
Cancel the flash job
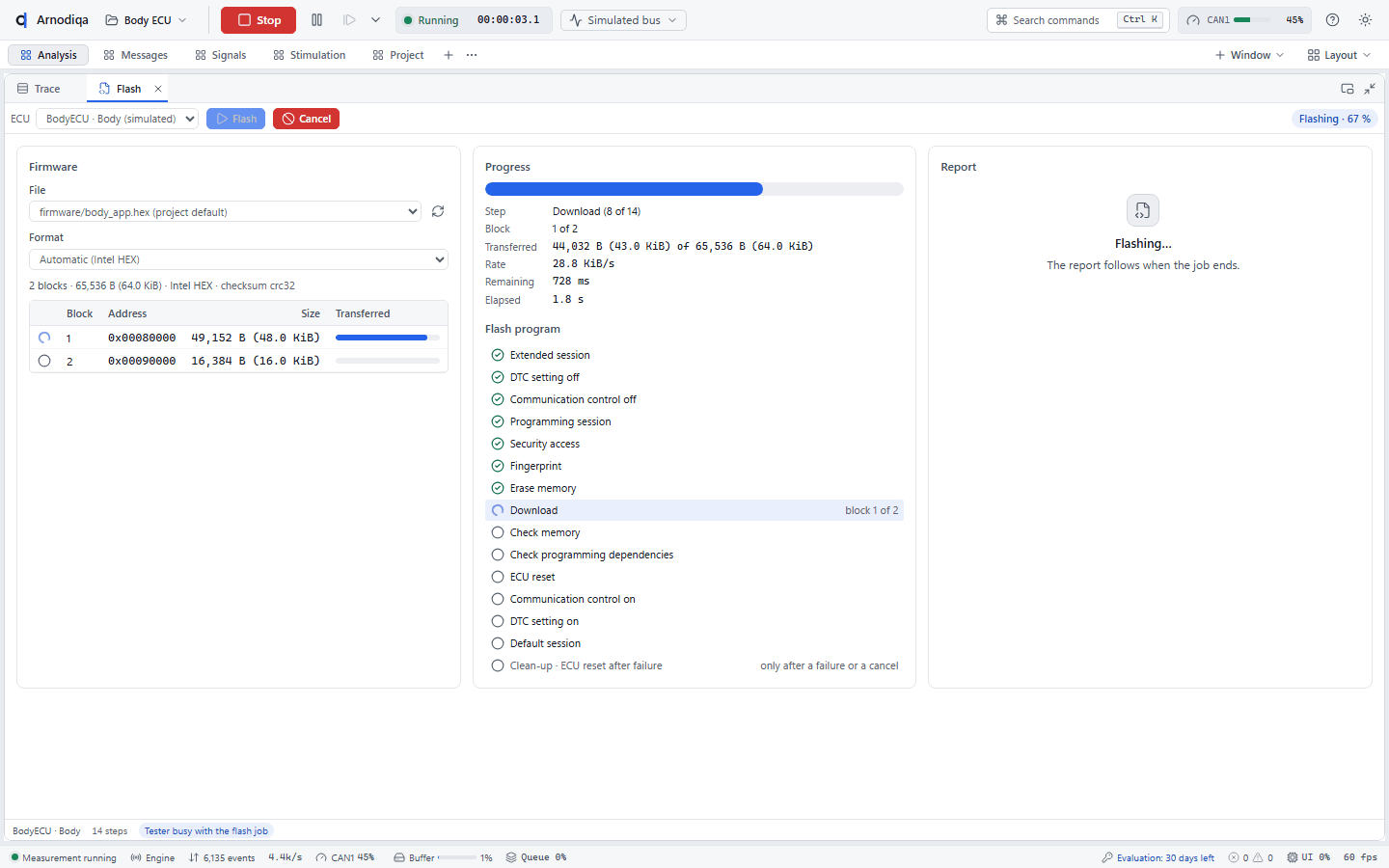pyautogui.click(x=306, y=119)
